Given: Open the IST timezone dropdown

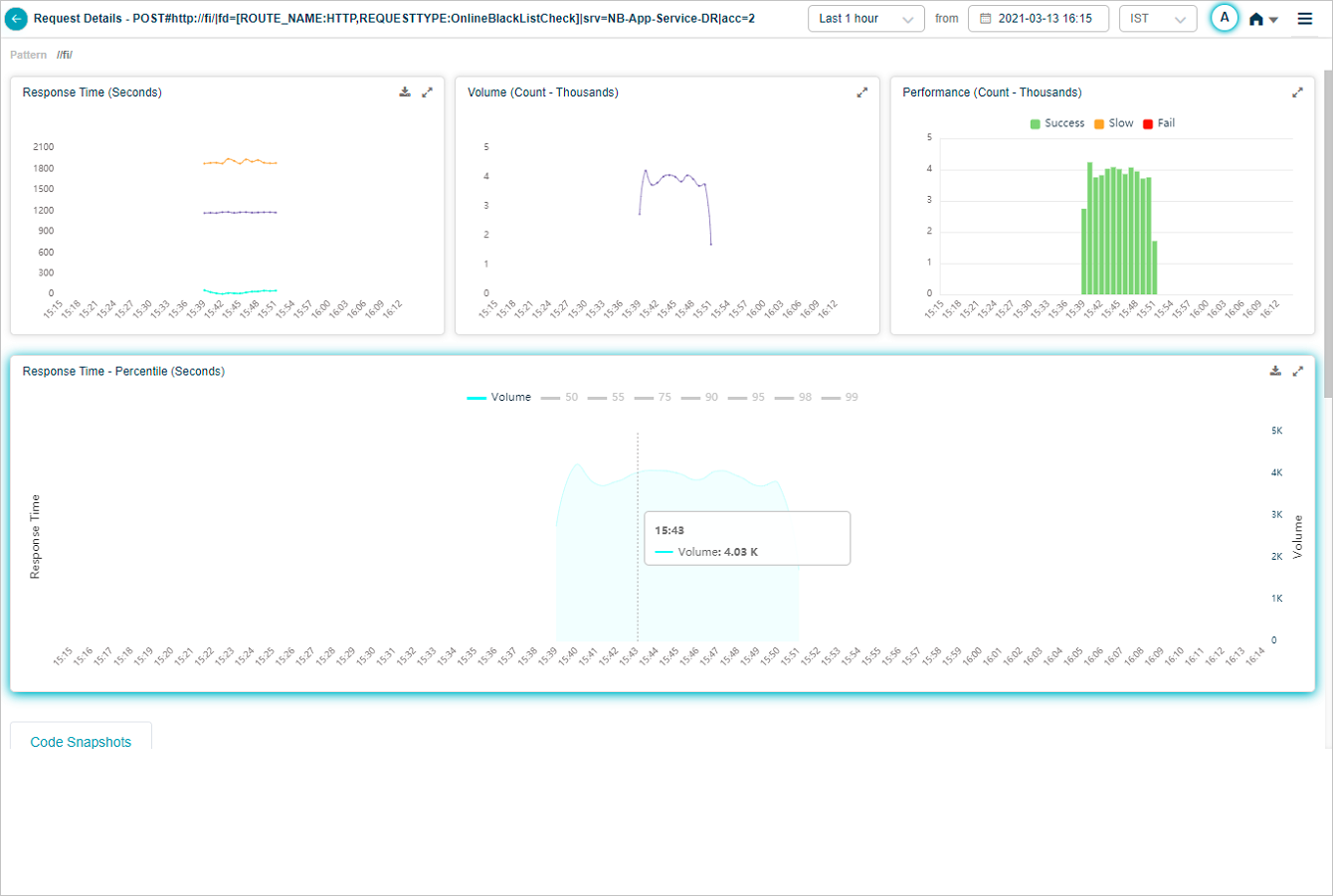Looking at the screenshot, I should coord(1157,19).
